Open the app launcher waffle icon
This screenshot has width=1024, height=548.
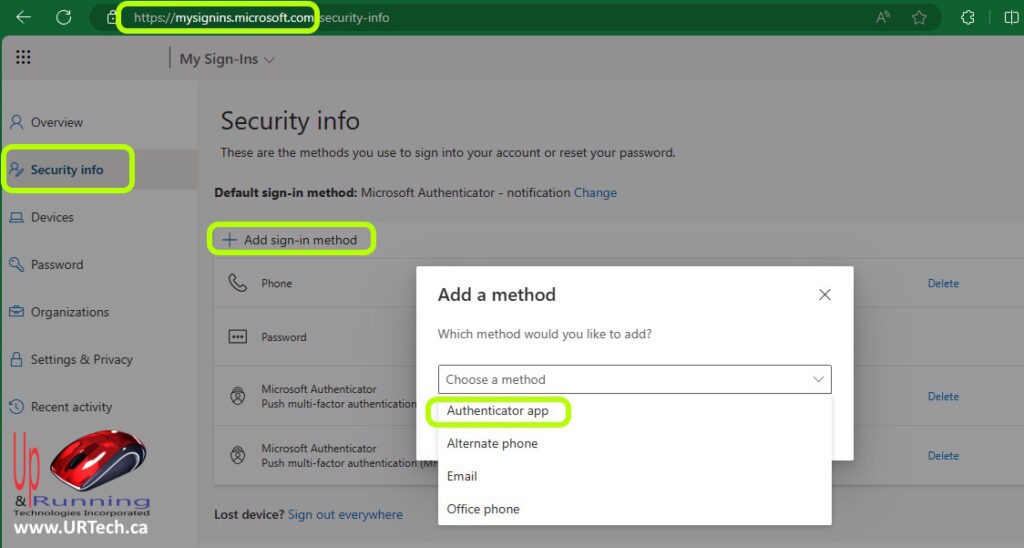click(23, 58)
